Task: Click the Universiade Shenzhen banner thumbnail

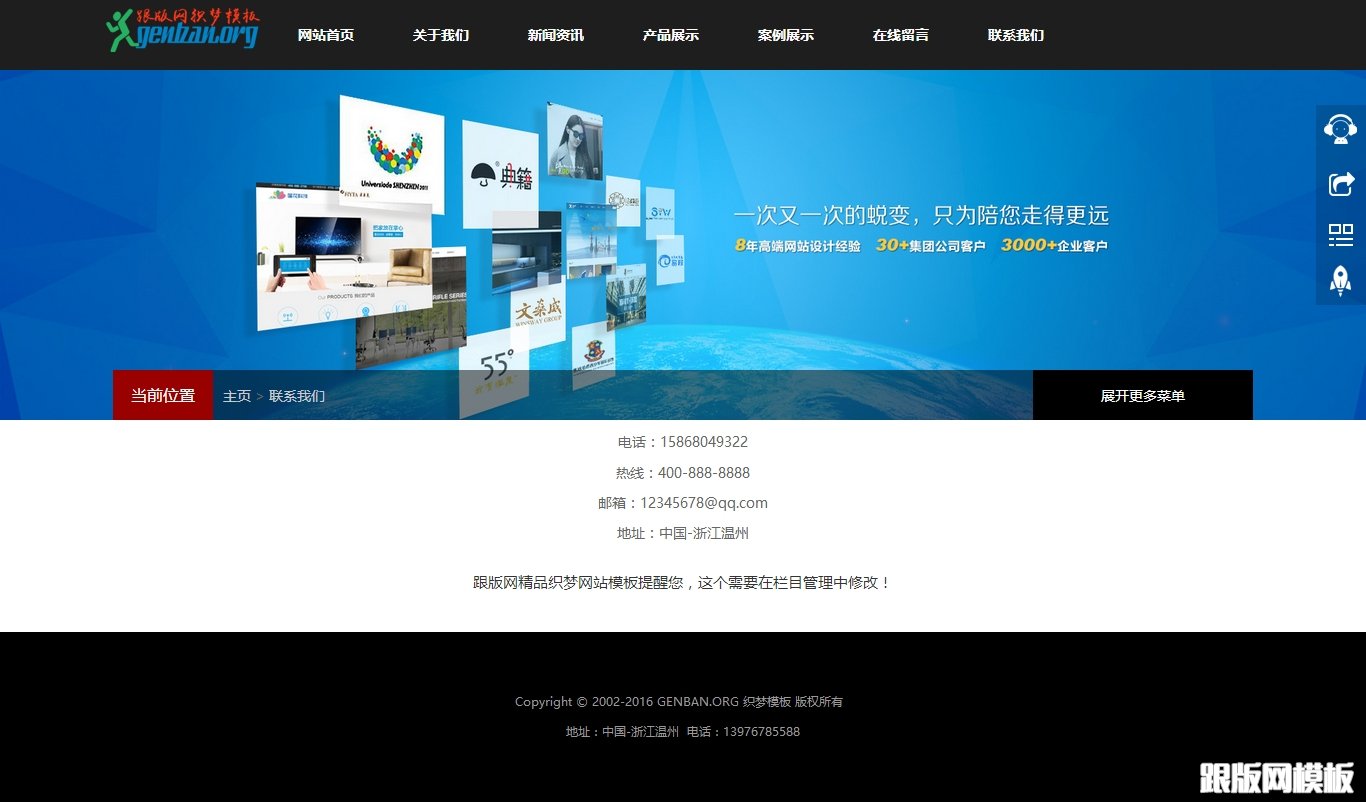Action: tap(391, 154)
